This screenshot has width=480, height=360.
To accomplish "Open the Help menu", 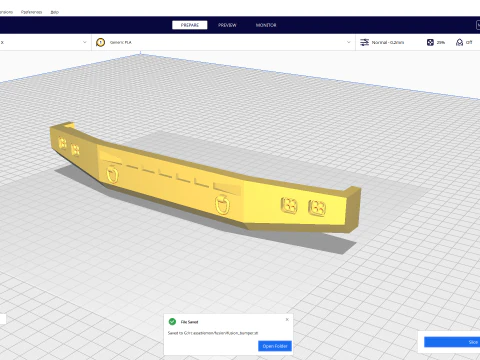I will coord(55,12).
